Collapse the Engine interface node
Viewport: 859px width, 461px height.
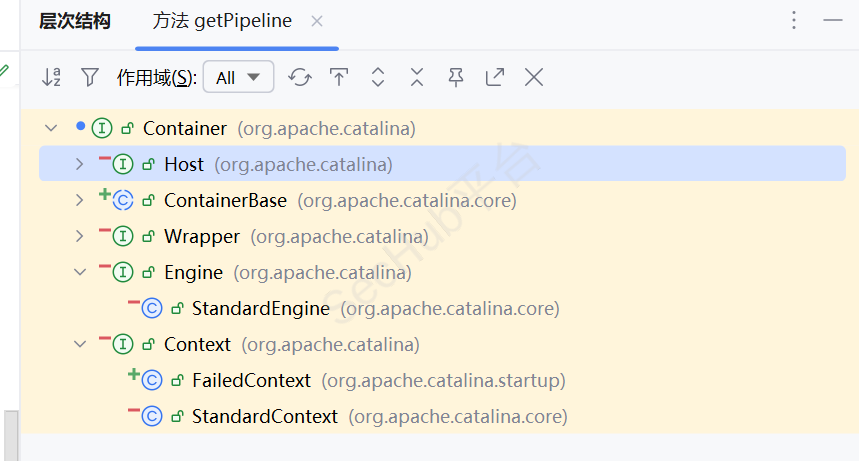80,272
